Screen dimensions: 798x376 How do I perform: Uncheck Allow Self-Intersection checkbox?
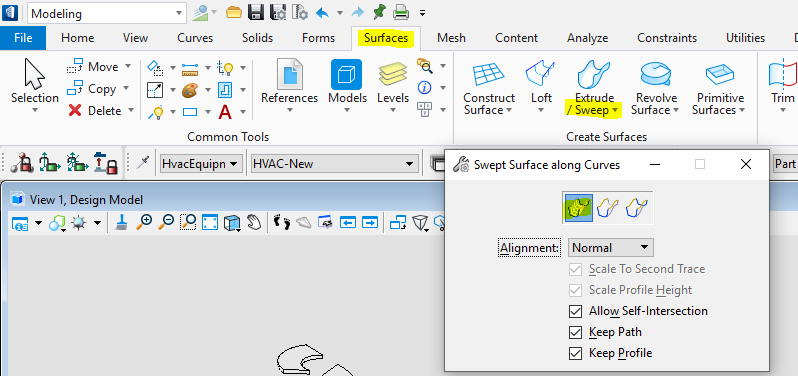click(x=575, y=311)
